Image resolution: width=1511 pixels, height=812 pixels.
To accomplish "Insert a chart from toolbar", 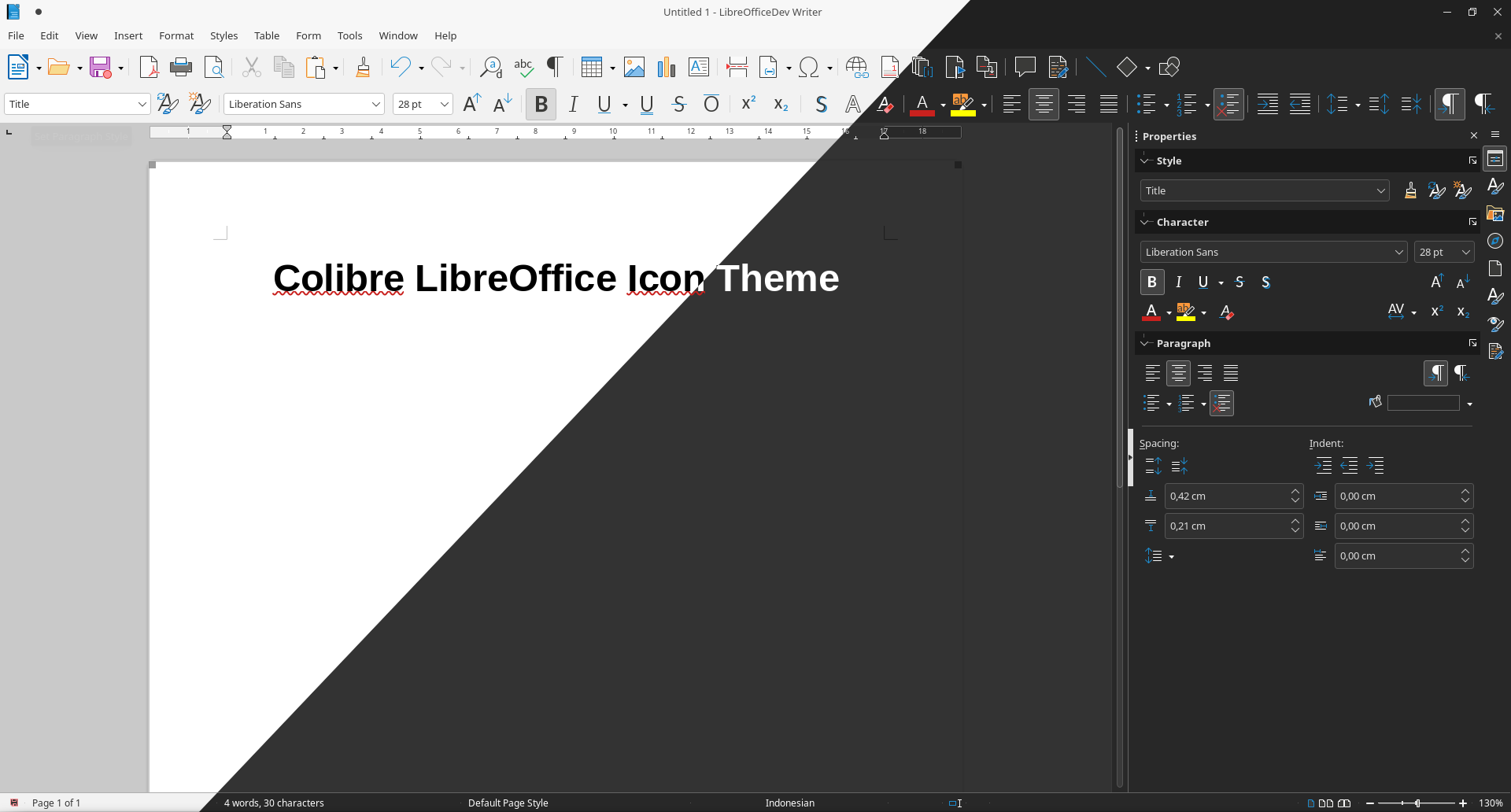I will [x=667, y=68].
